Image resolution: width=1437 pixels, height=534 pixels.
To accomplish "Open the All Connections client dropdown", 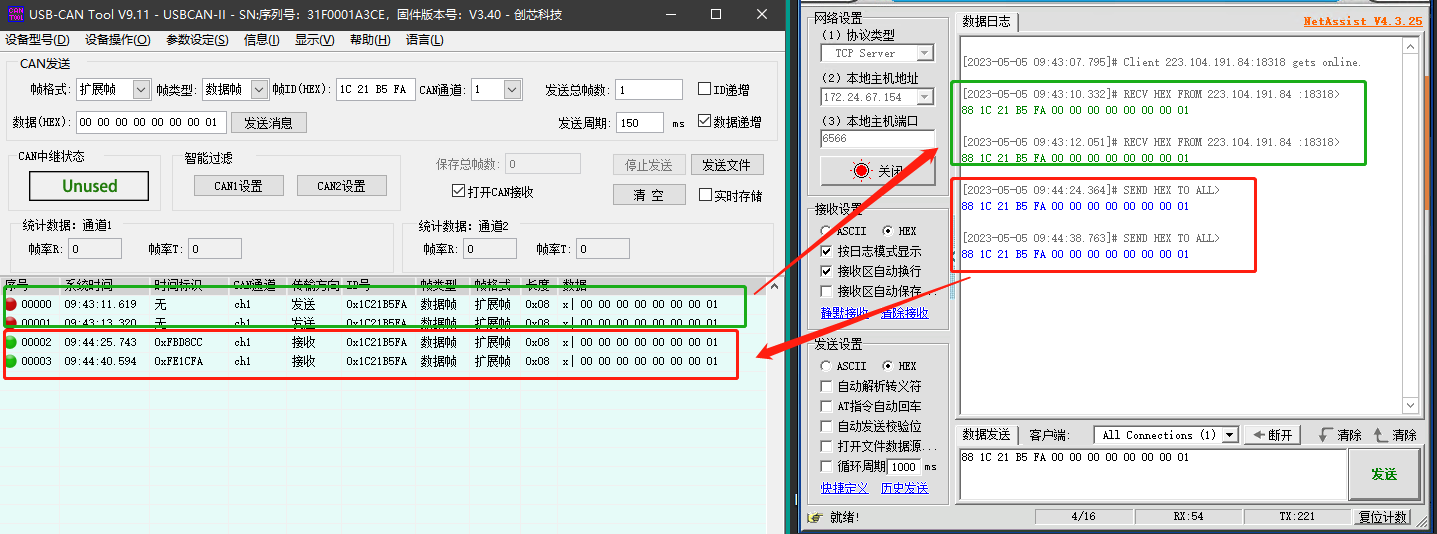I will [x=1230, y=435].
